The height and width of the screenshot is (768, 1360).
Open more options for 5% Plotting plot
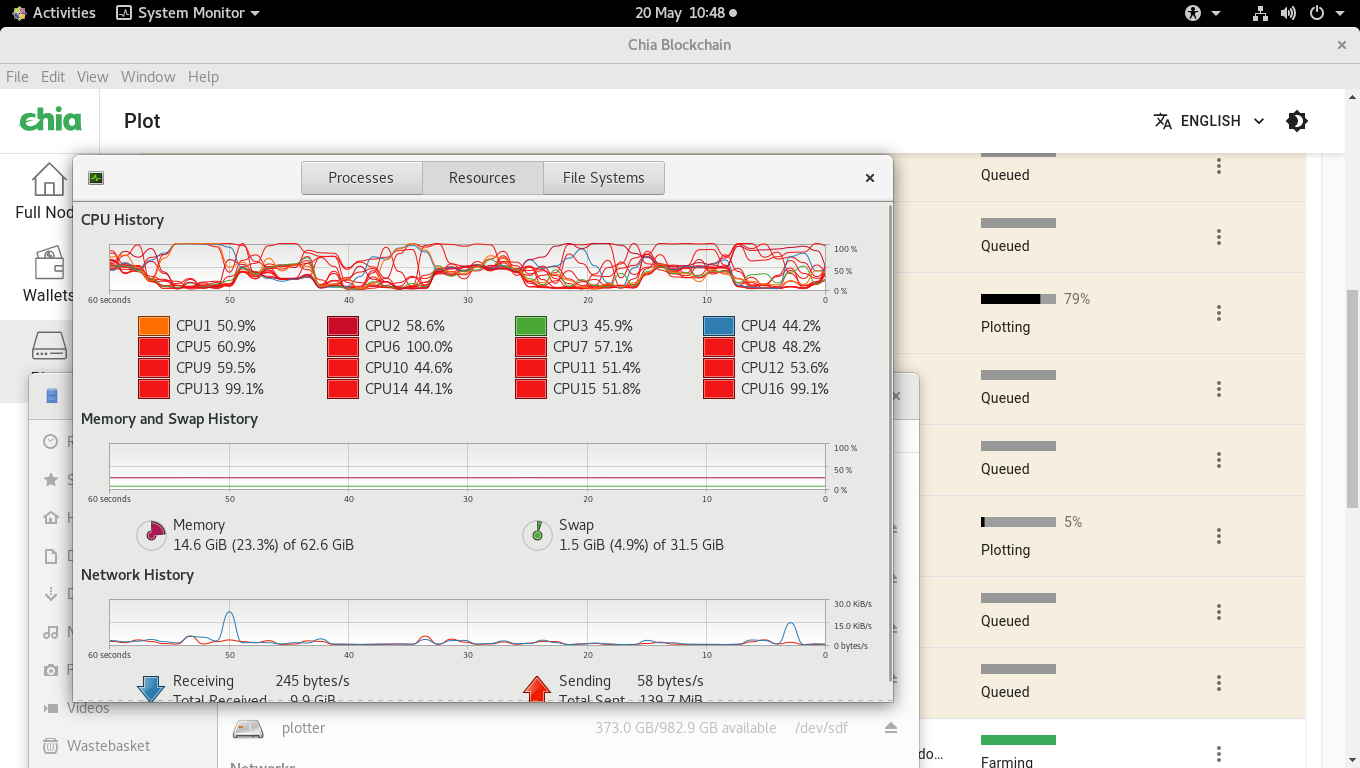1219,536
